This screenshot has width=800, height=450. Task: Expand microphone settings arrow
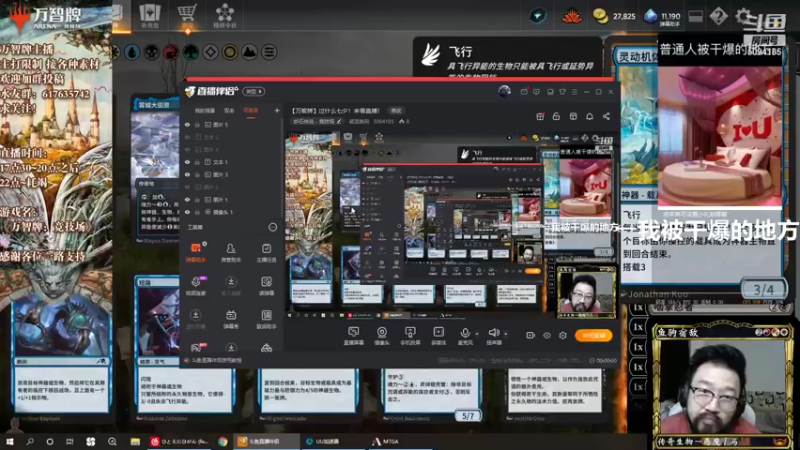tap(477, 334)
